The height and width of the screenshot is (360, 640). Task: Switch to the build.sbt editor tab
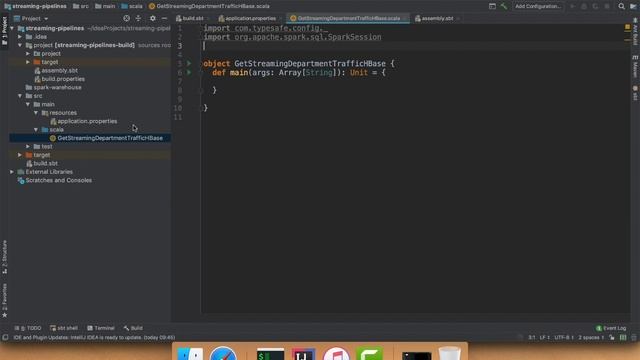point(193,18)
